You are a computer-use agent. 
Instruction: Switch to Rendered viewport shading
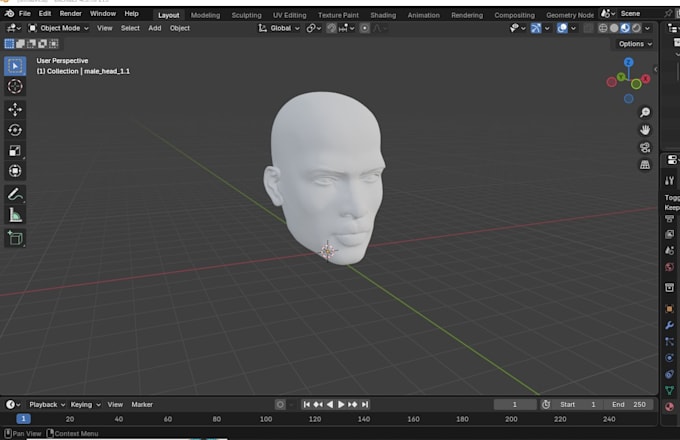click(x=636, y=28)
